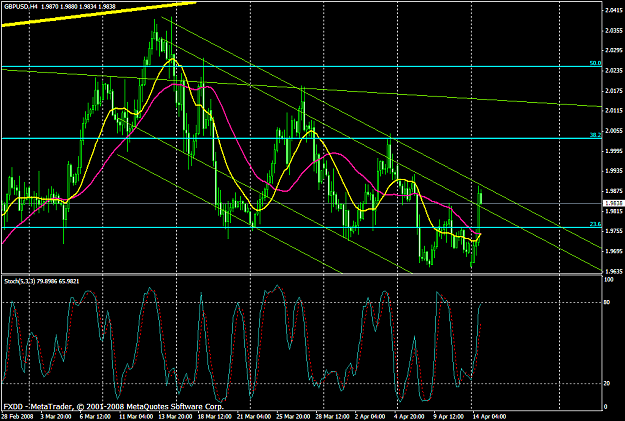Click the 9 Apr 12:00 time label
The height and width of the screenshot is (421, 625).
[450, 416]
